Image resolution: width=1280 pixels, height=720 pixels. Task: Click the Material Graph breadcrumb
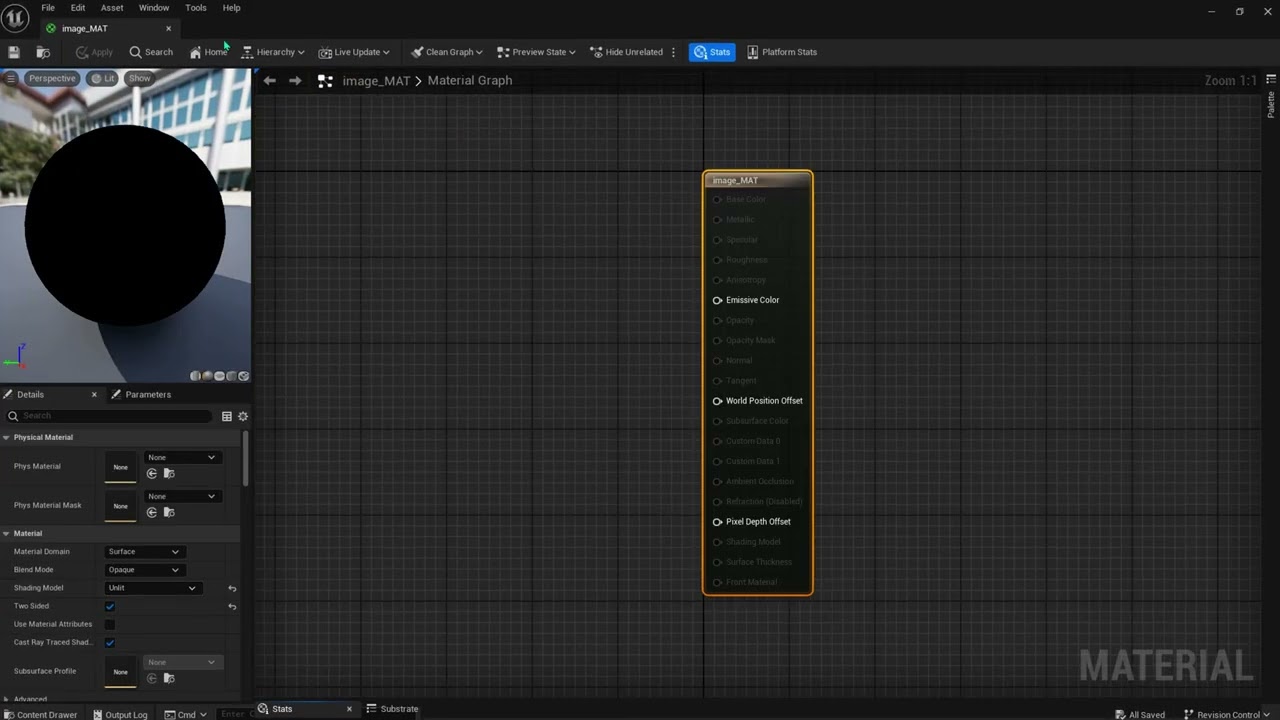[x=470, y=81]
